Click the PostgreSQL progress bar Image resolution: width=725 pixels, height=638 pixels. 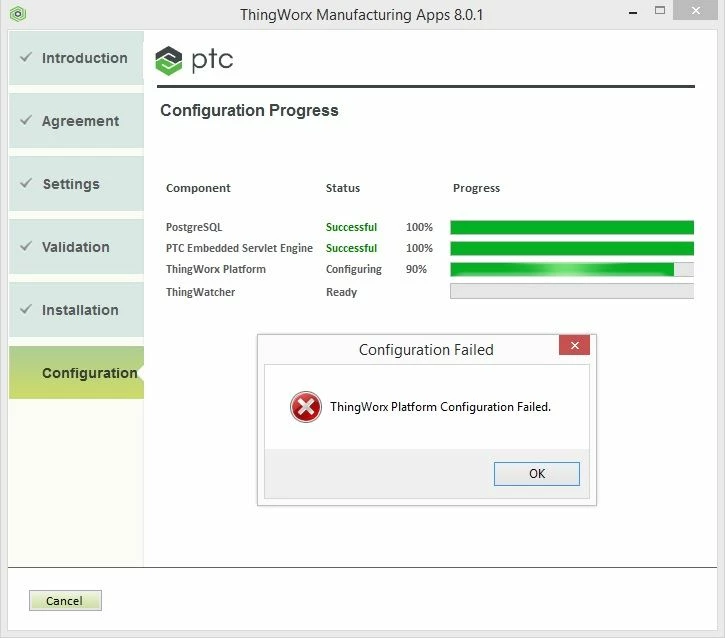coord(572,227)
